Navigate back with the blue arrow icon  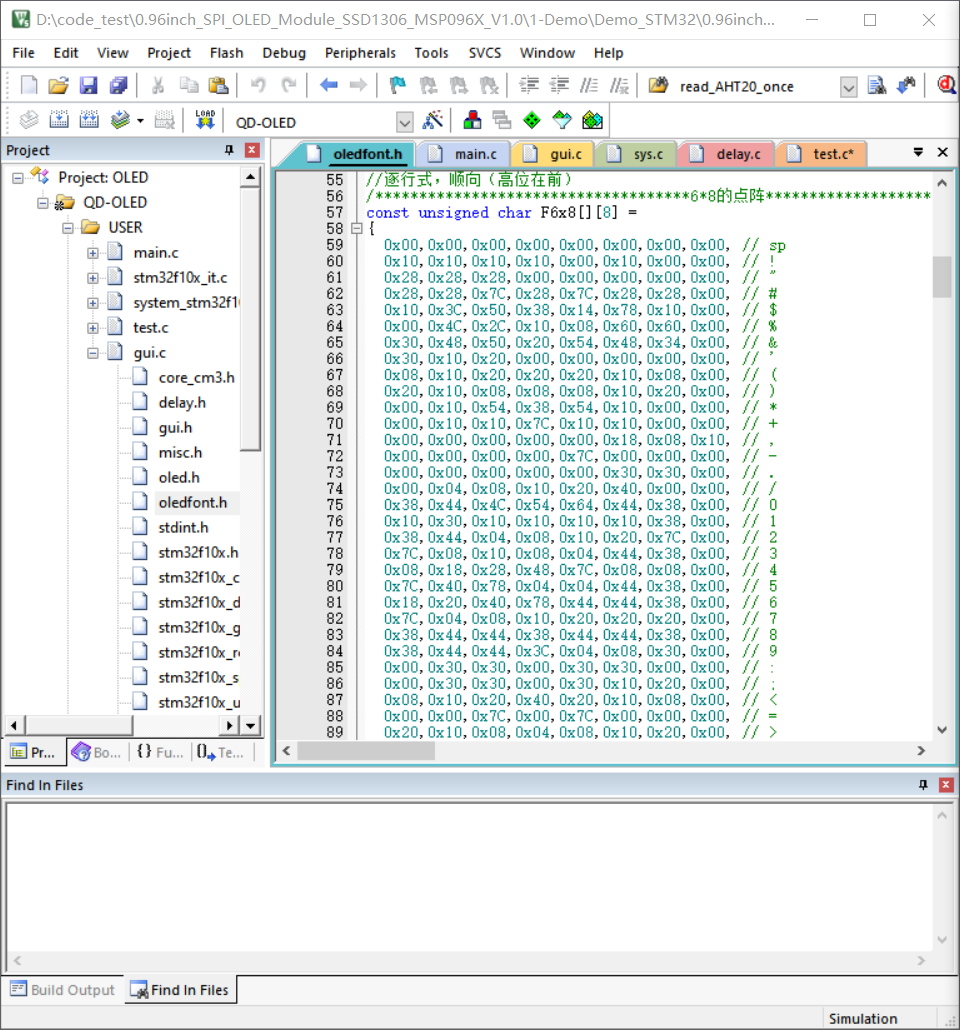(329, 85)
